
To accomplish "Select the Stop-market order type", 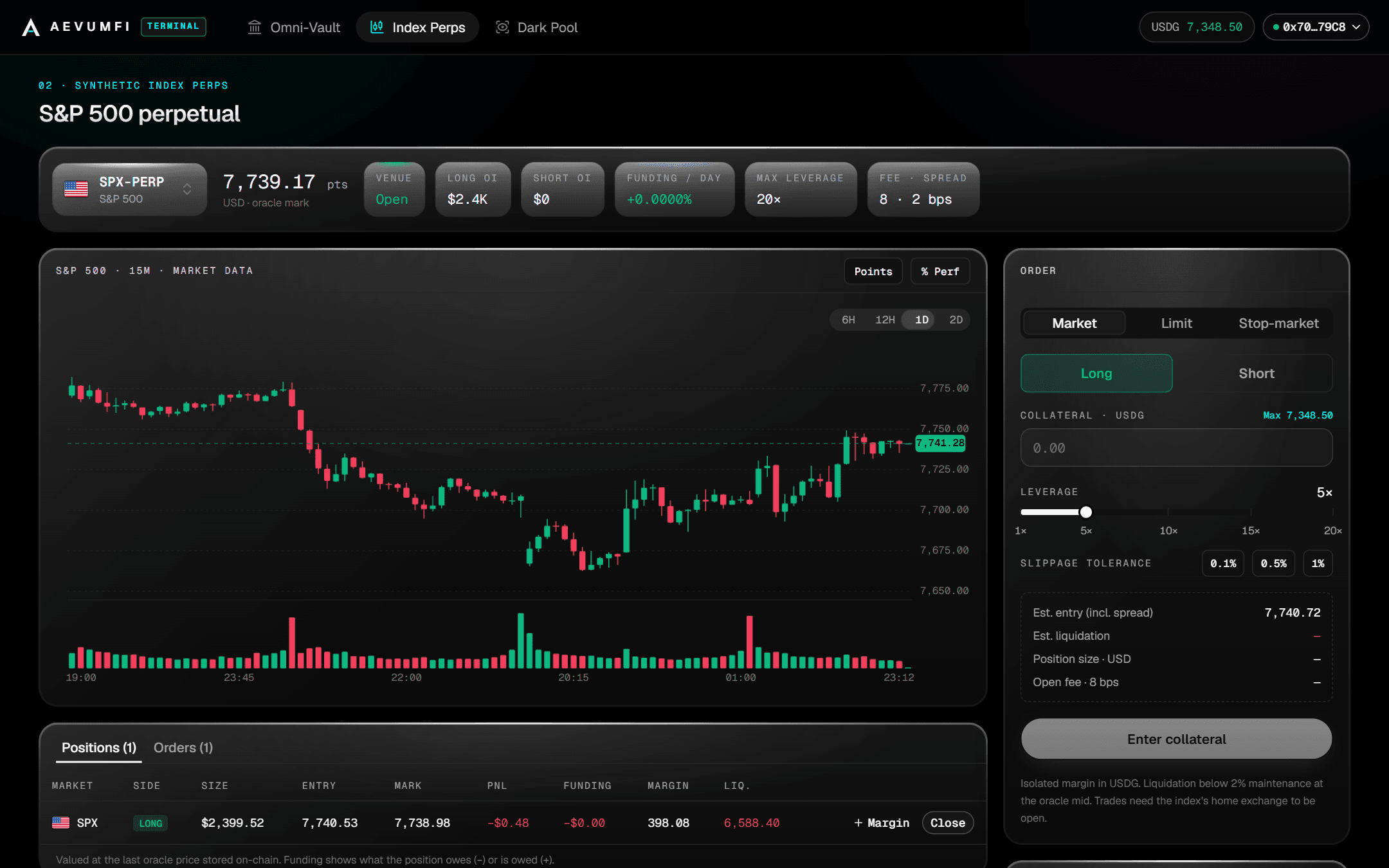I will (1278, 323).
